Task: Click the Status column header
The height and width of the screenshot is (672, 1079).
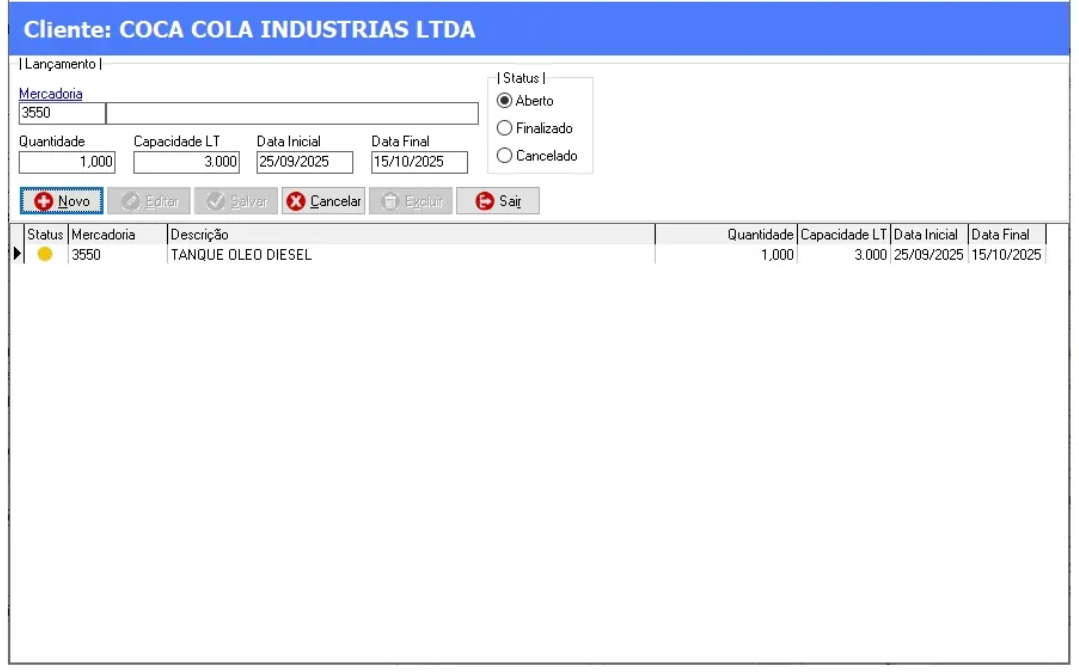Action: [x=45, y=235]
